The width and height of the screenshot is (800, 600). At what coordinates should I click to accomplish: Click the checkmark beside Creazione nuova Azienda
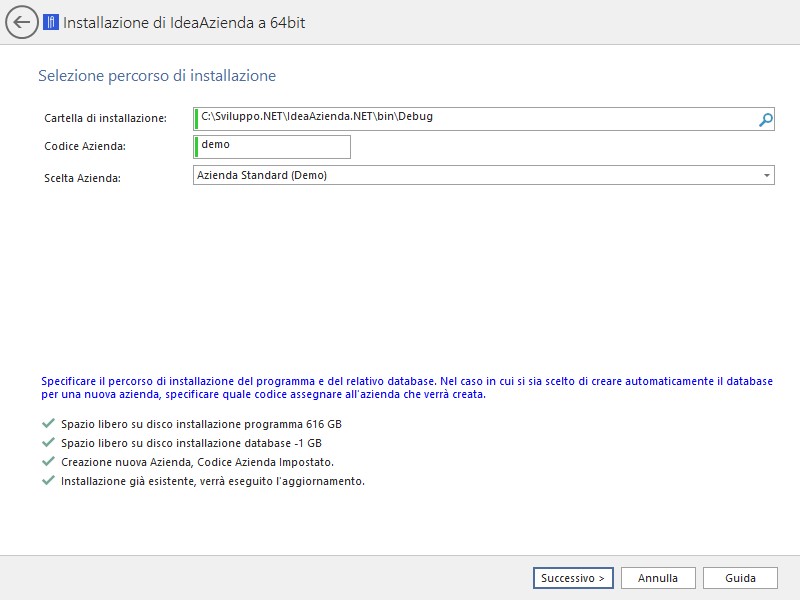coord(48,461)
